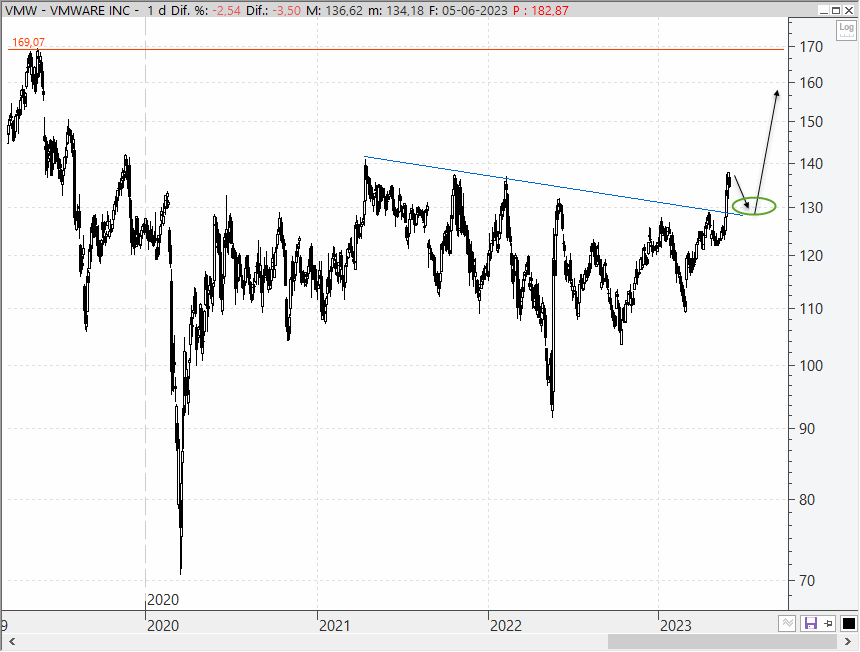Click the 90 price axis label
Image resolution: width=860 pixels, height=652 pixels.
click(807, 429)
